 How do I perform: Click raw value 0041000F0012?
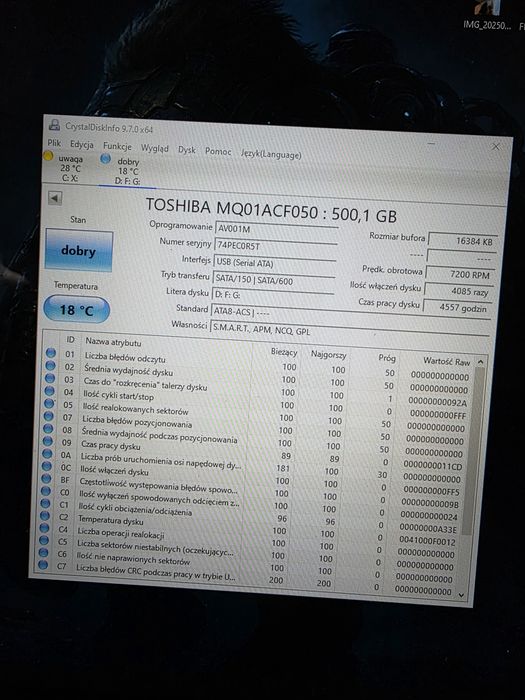click(x=427, y=542)
